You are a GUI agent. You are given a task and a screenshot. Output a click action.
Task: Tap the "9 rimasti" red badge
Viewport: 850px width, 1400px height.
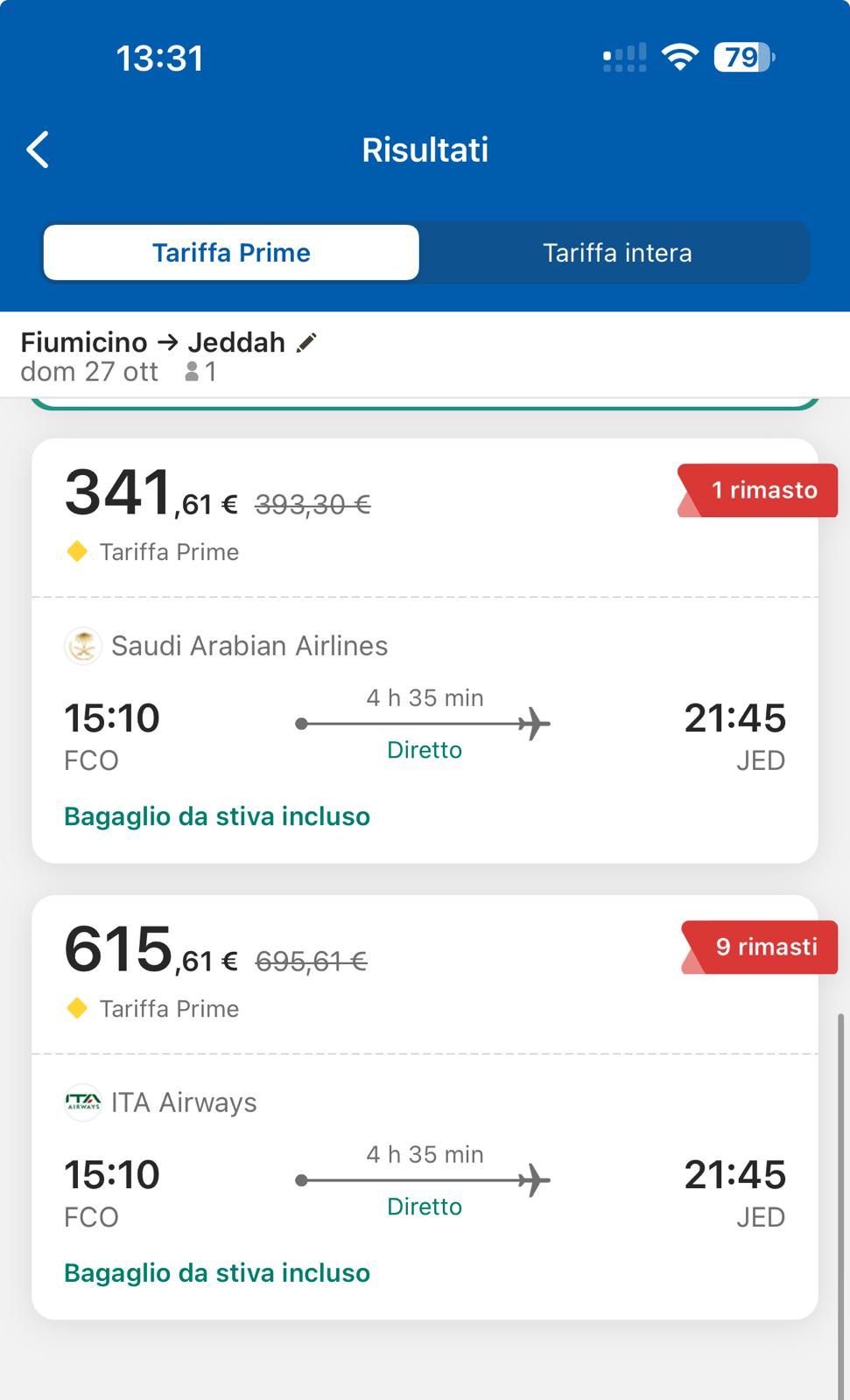(x=765, y=947)
